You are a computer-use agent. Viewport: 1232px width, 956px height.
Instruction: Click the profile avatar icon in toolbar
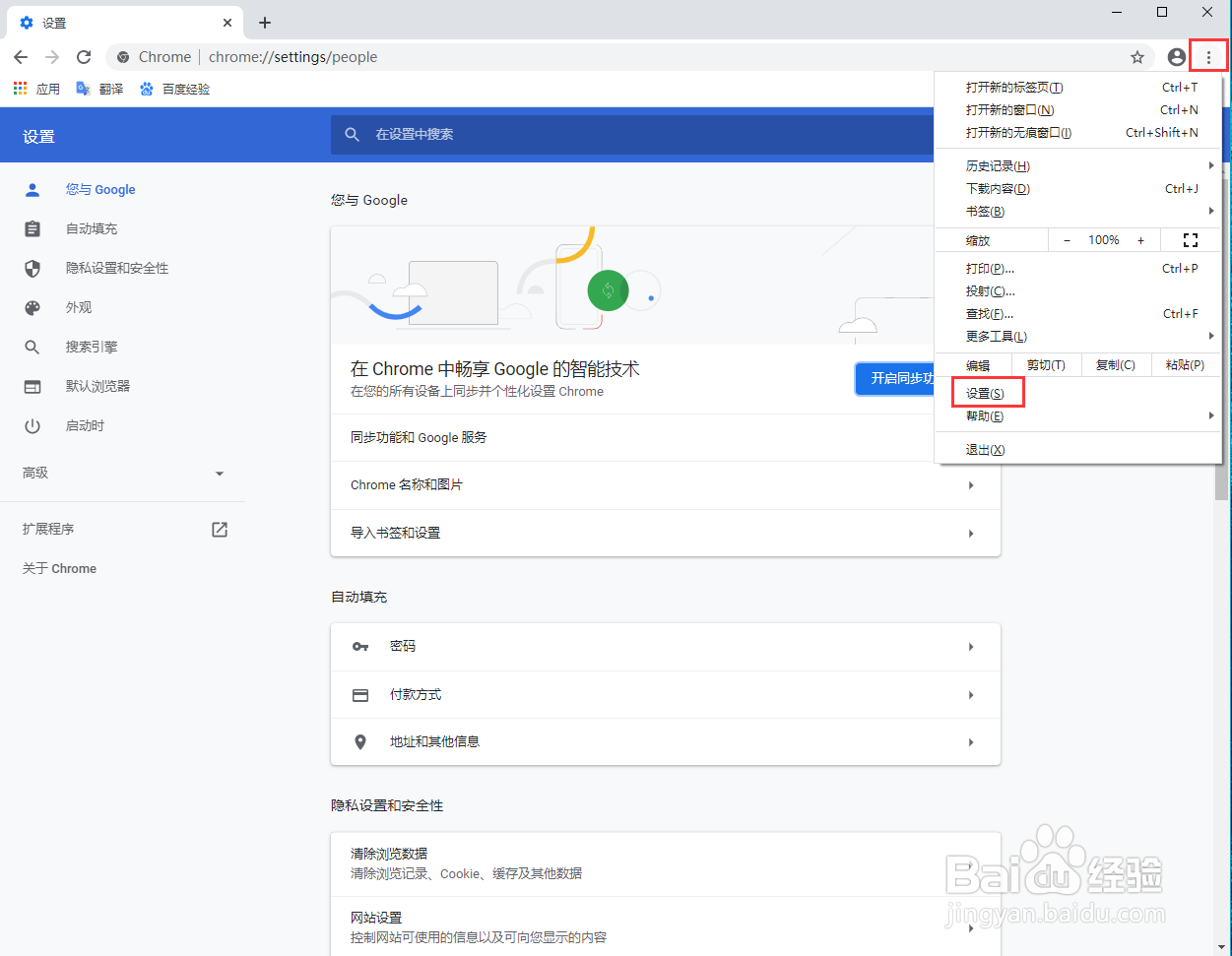(1176, 57)
